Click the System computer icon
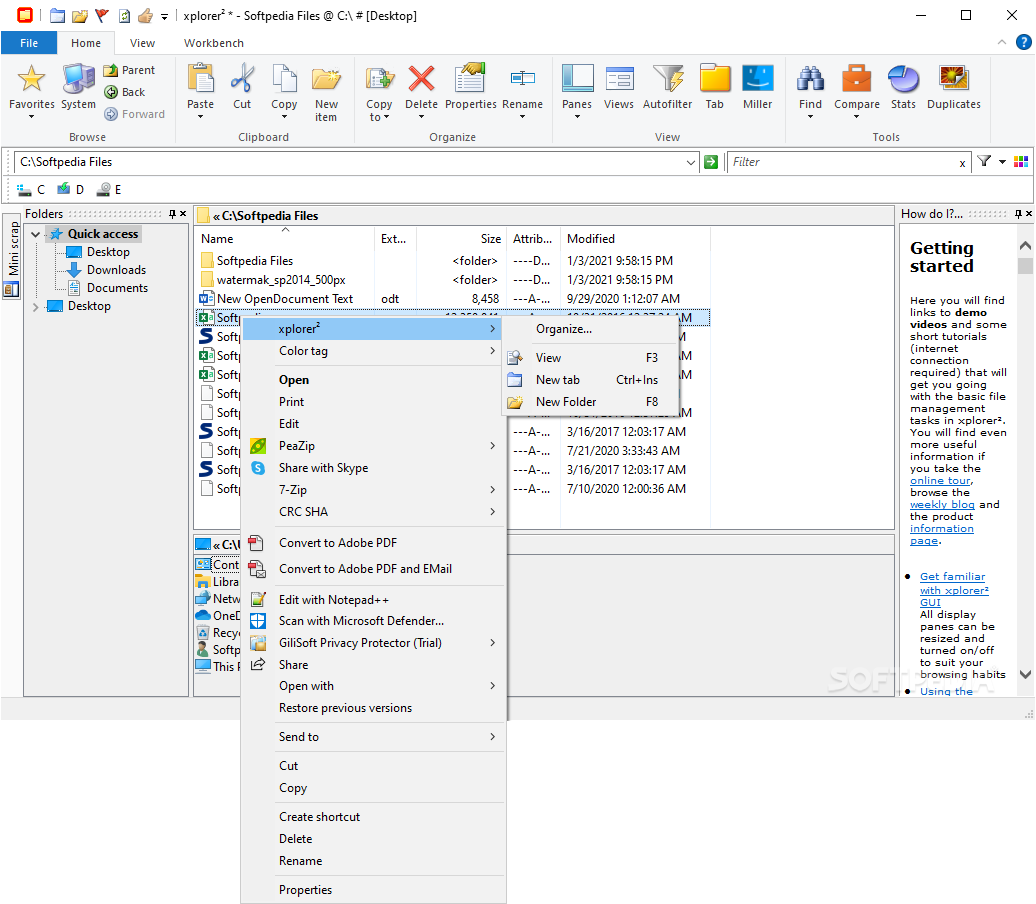 click(x=78, y=79)
